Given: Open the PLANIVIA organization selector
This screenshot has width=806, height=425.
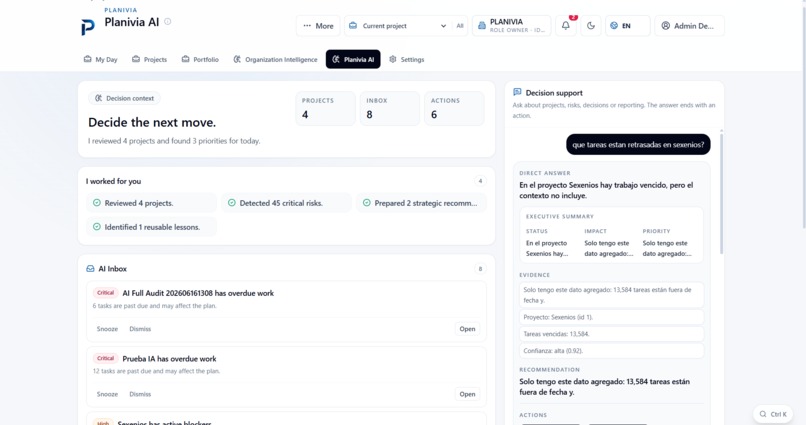Looking at the screenshot, I should pos(511,26).
